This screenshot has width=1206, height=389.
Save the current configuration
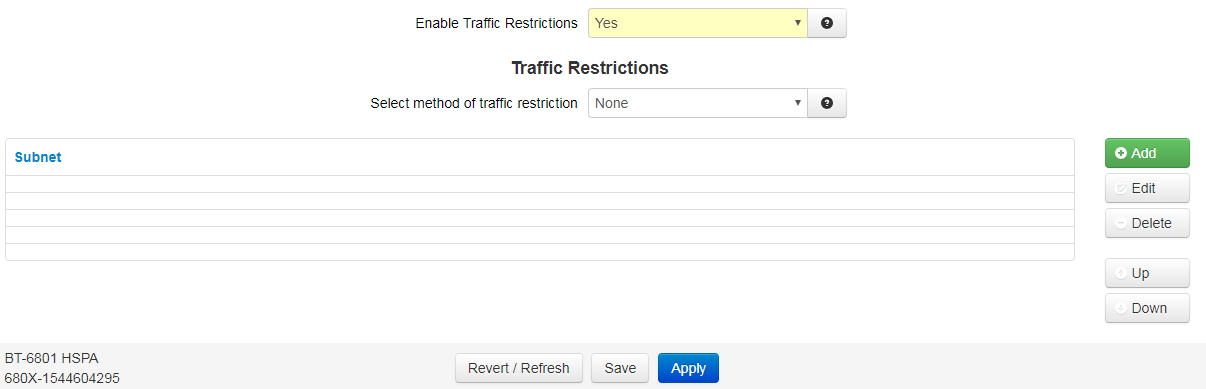620,368
